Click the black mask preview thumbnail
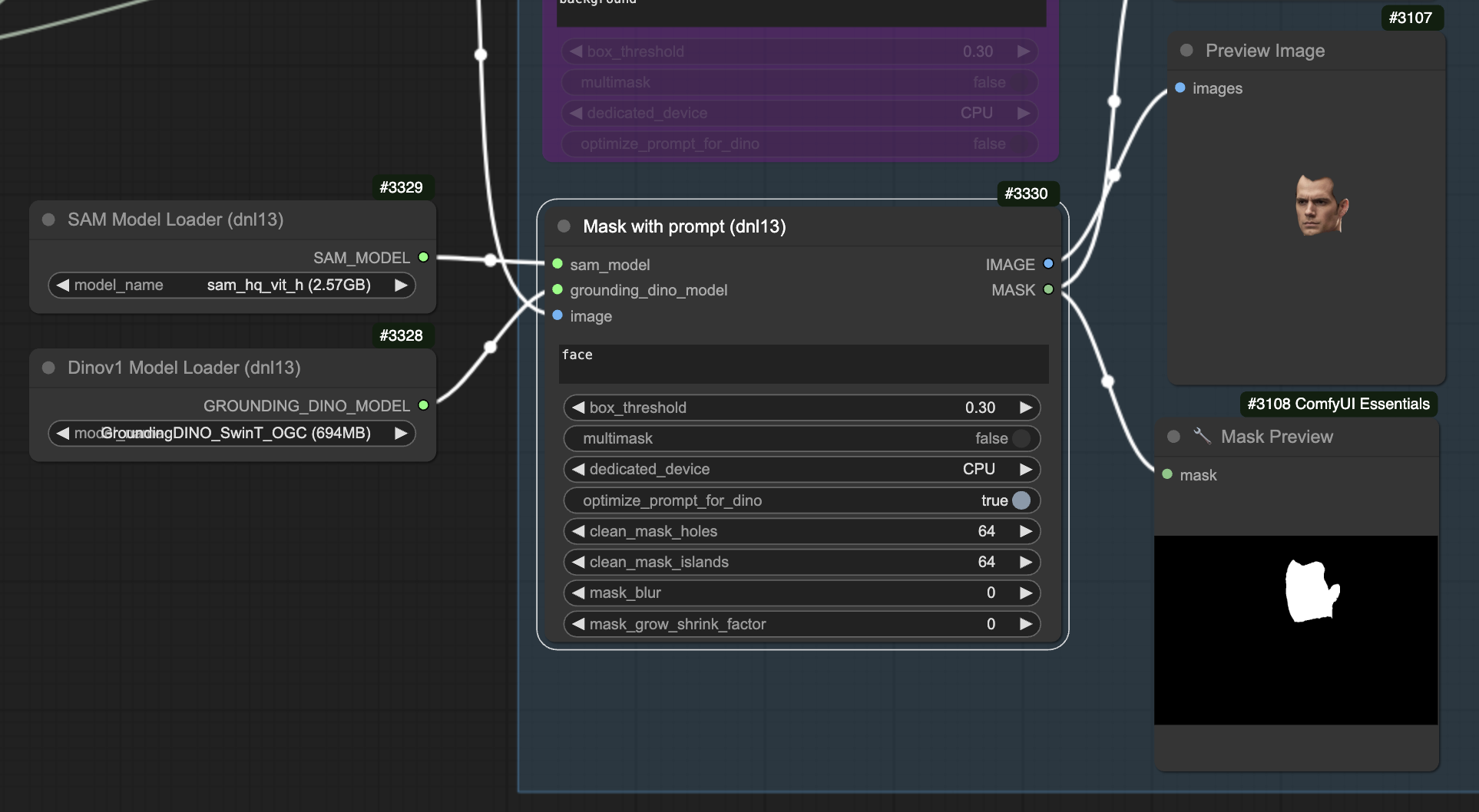Screen dimensions: 1479x812 click(x=1296, y=629)
